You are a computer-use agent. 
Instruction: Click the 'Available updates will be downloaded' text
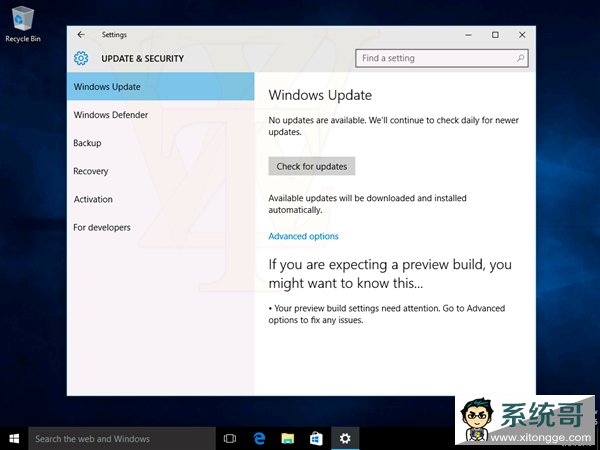(367, 204)
